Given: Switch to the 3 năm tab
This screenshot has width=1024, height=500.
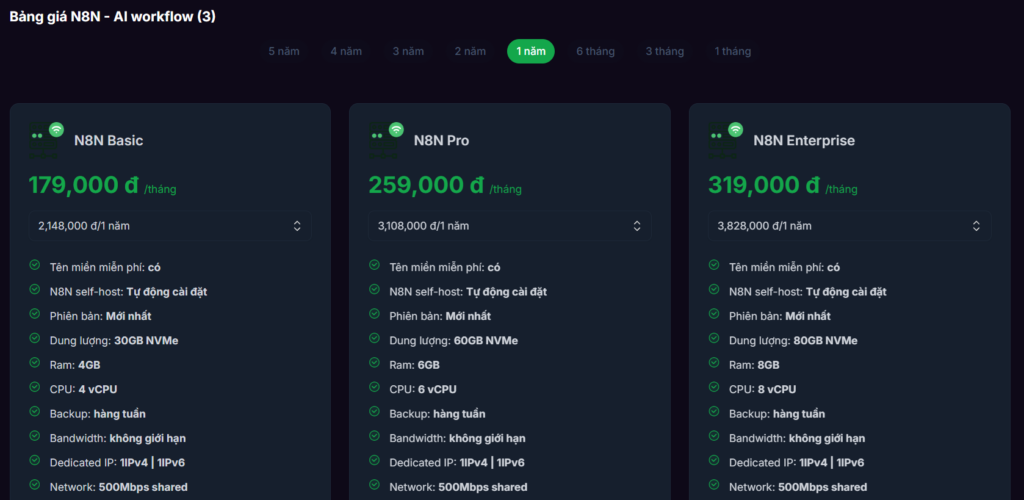Looking at the screenshot, I should (x=408, y=51).
